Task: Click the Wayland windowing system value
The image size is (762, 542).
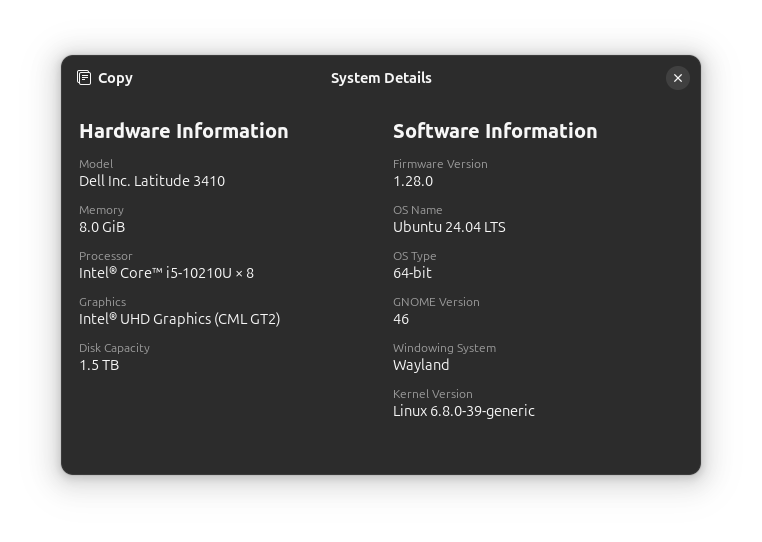Action: point(421,365)
